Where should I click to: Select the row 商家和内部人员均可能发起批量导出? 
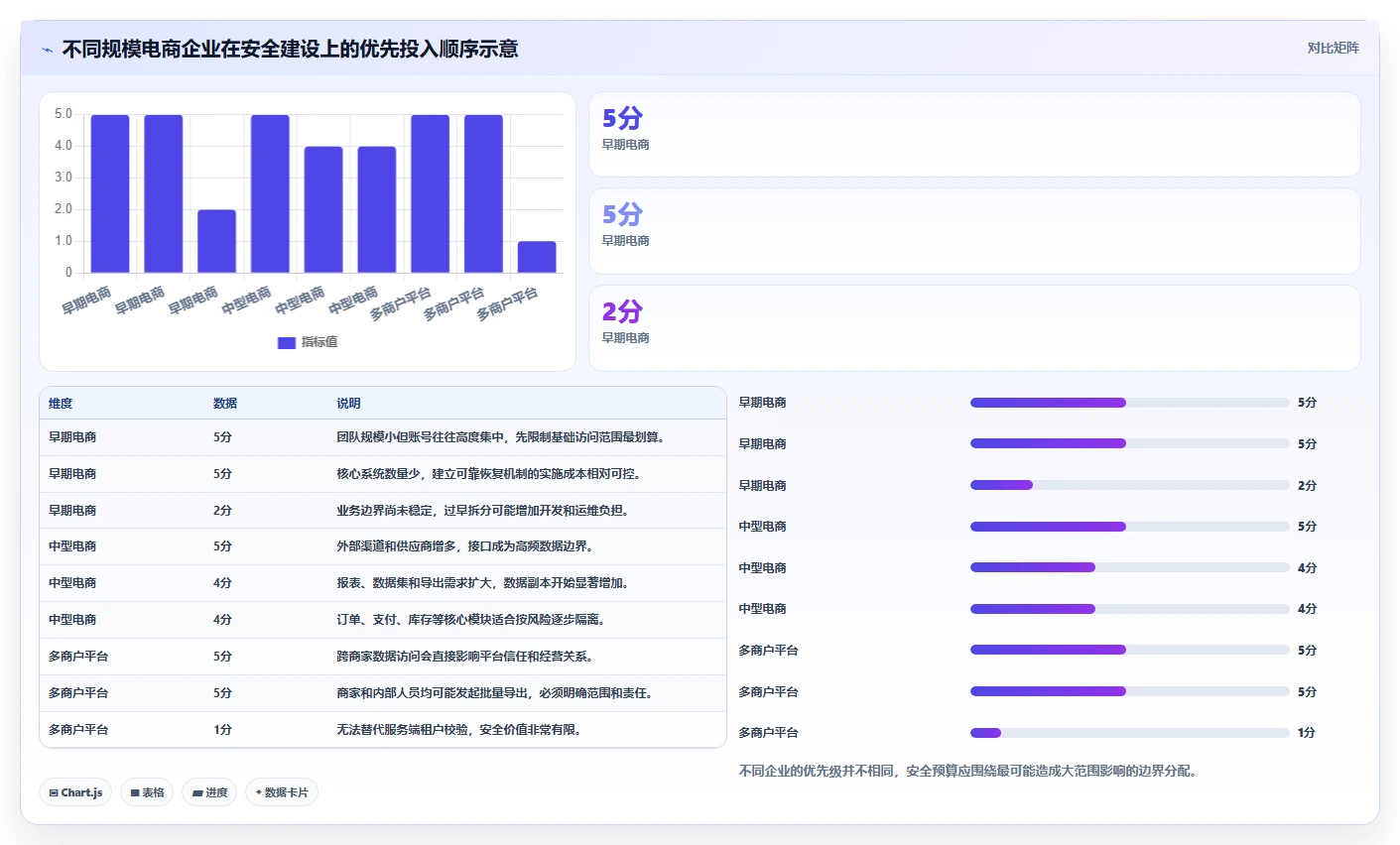383,693
